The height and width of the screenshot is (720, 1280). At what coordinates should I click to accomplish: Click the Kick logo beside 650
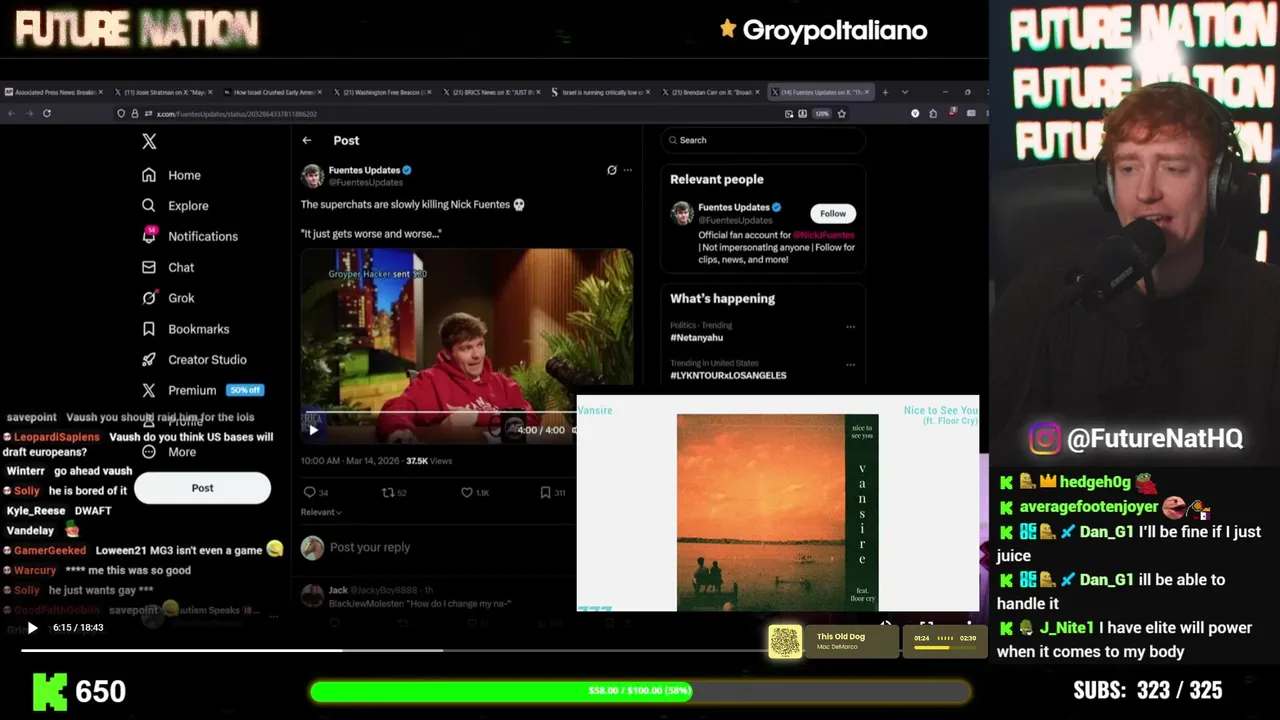49,691
